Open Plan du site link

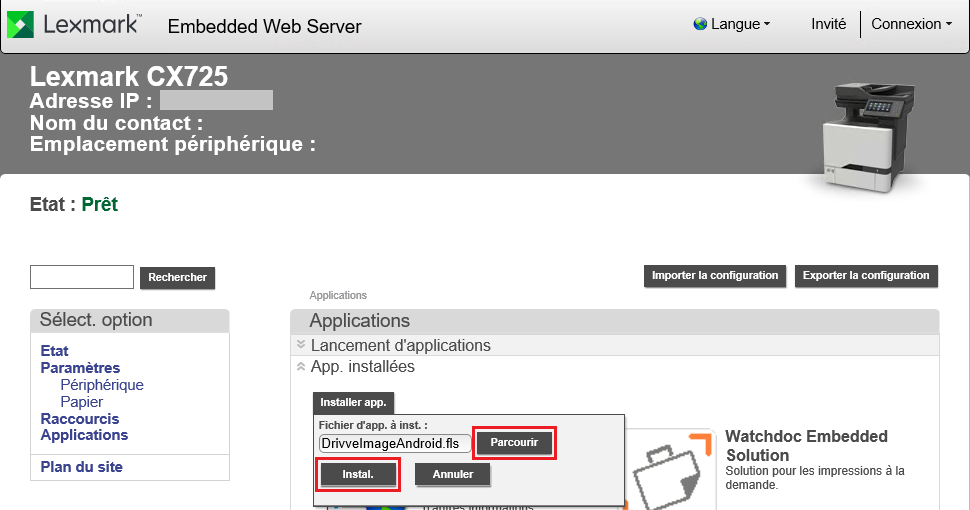[x=82, y=467]
